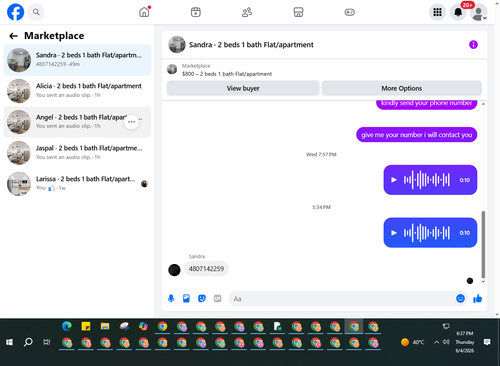
Task: Open the apps grid menu
Action: click(x=437, y=12)
